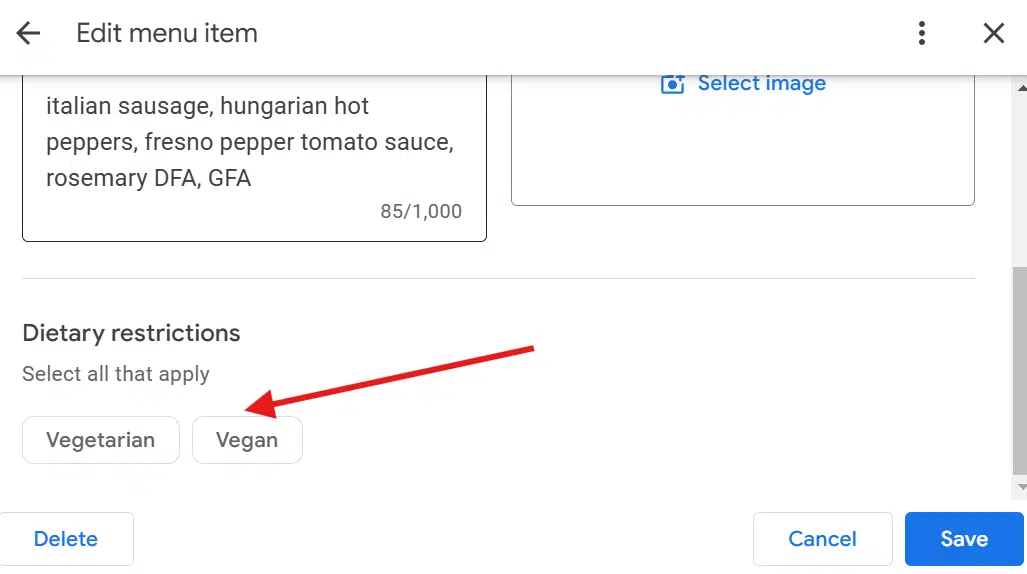Close the Edit menu item dialog
1027x574 pixels.
[993, 33]
